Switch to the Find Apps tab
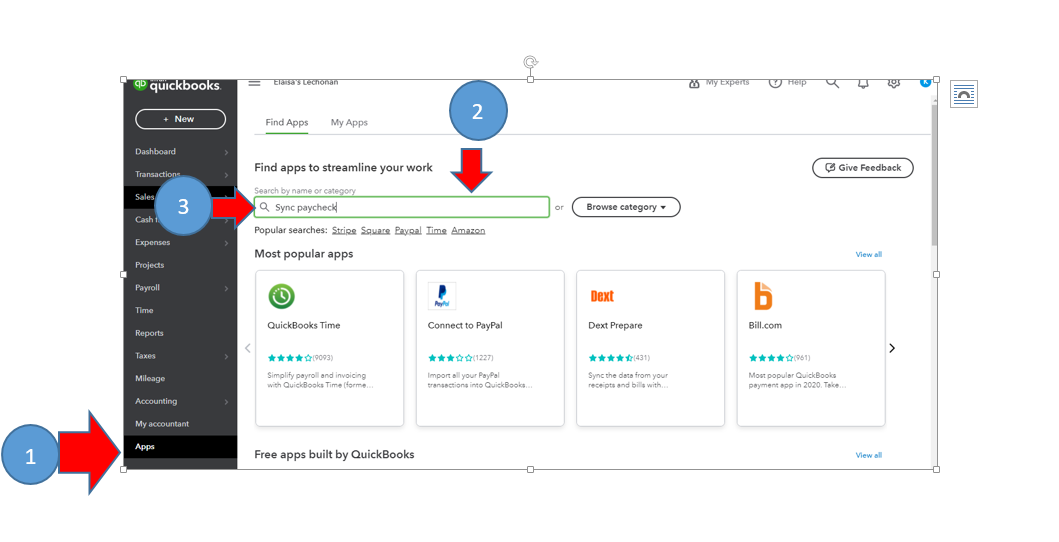 tap(286, 122)
